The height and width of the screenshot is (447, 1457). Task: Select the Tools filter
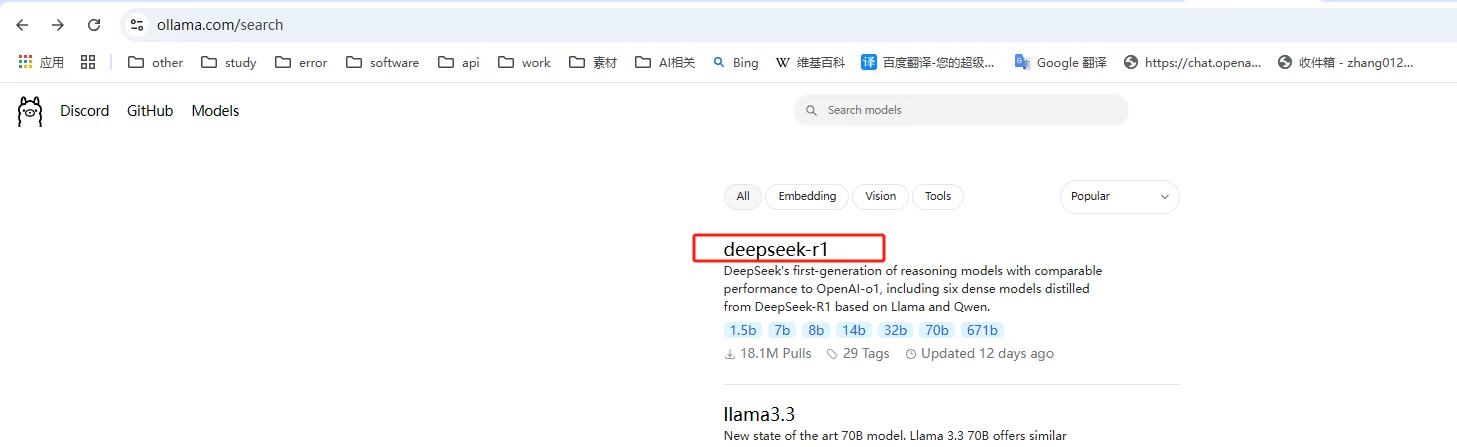pos(937,196)
